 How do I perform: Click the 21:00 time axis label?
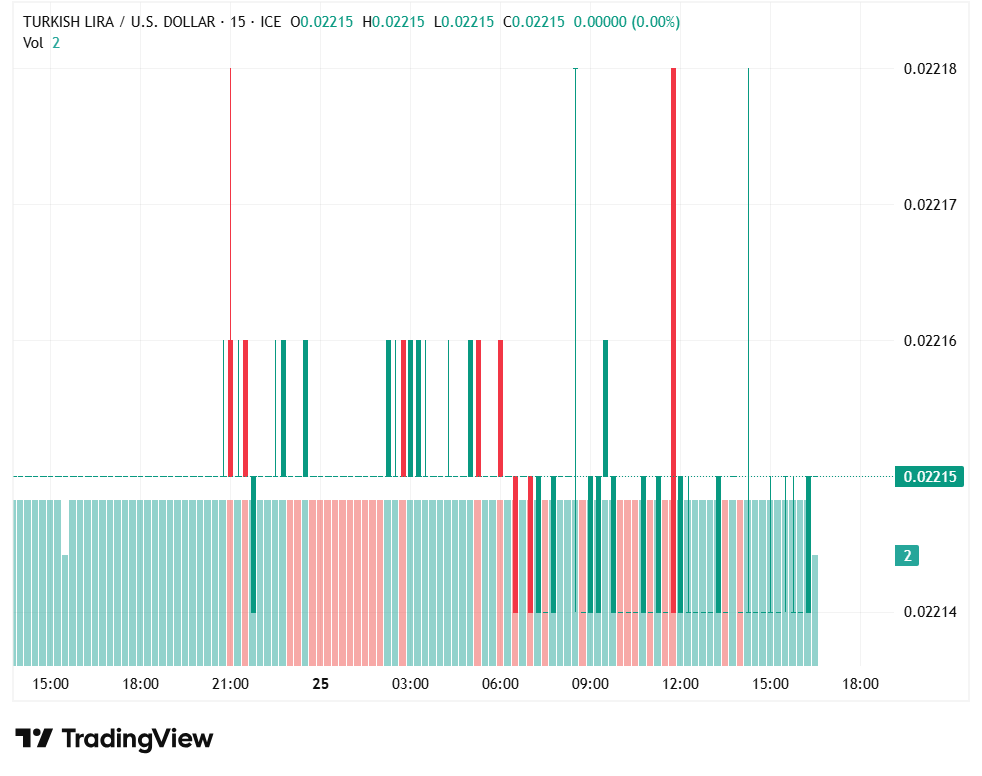(x=230, y=684)
